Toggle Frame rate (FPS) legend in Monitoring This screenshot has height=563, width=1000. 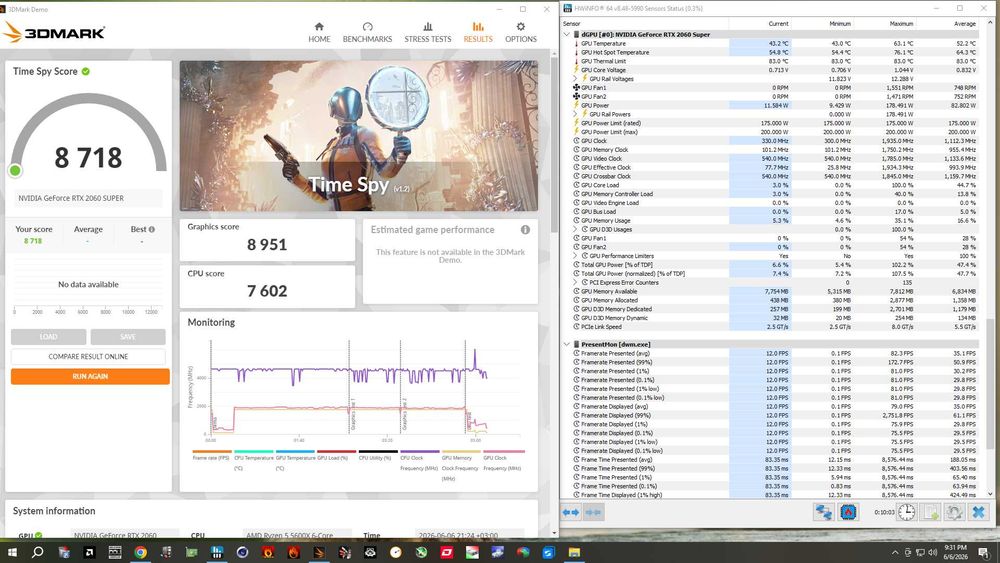[211, 455]
